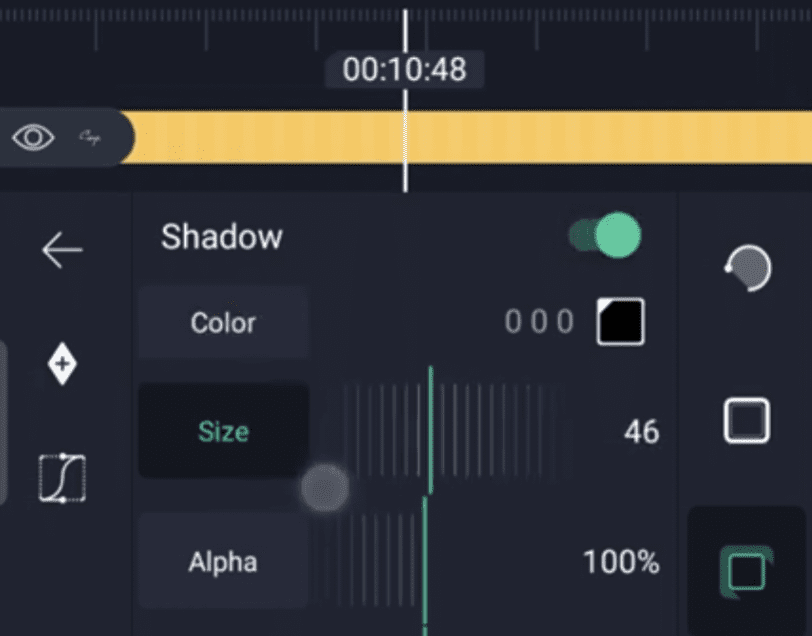Select the plain square outline icon
Image resolution: width=812 pixels, height=636 pixels.
pos(746,421)
